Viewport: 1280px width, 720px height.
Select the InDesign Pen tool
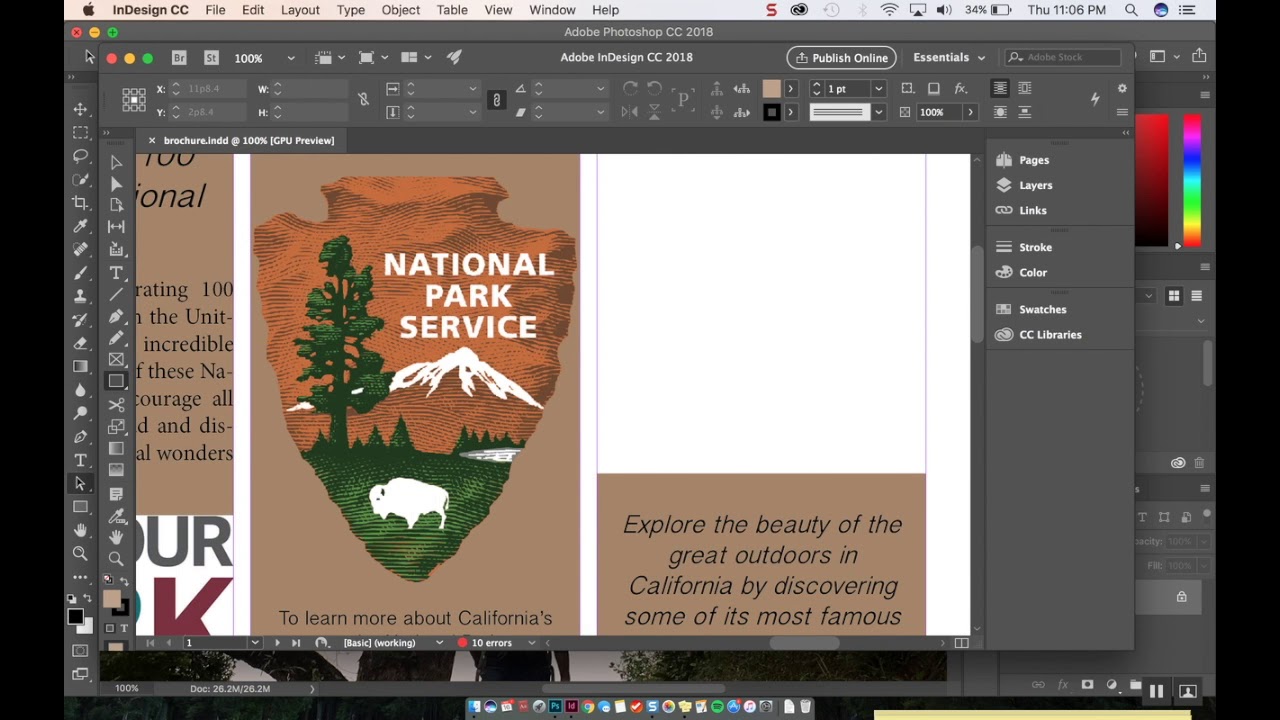coord(116,316)
